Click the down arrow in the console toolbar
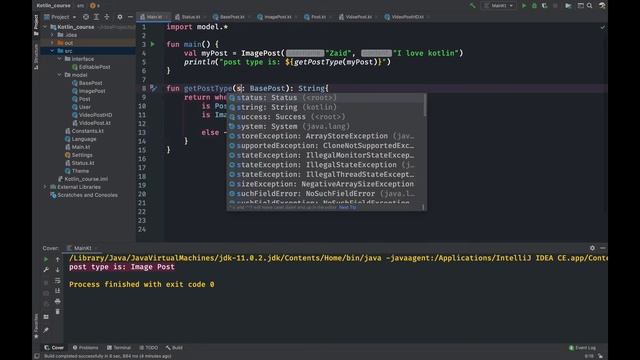The width and height of the screenshot is (640, 360). [x=58, y=270]
